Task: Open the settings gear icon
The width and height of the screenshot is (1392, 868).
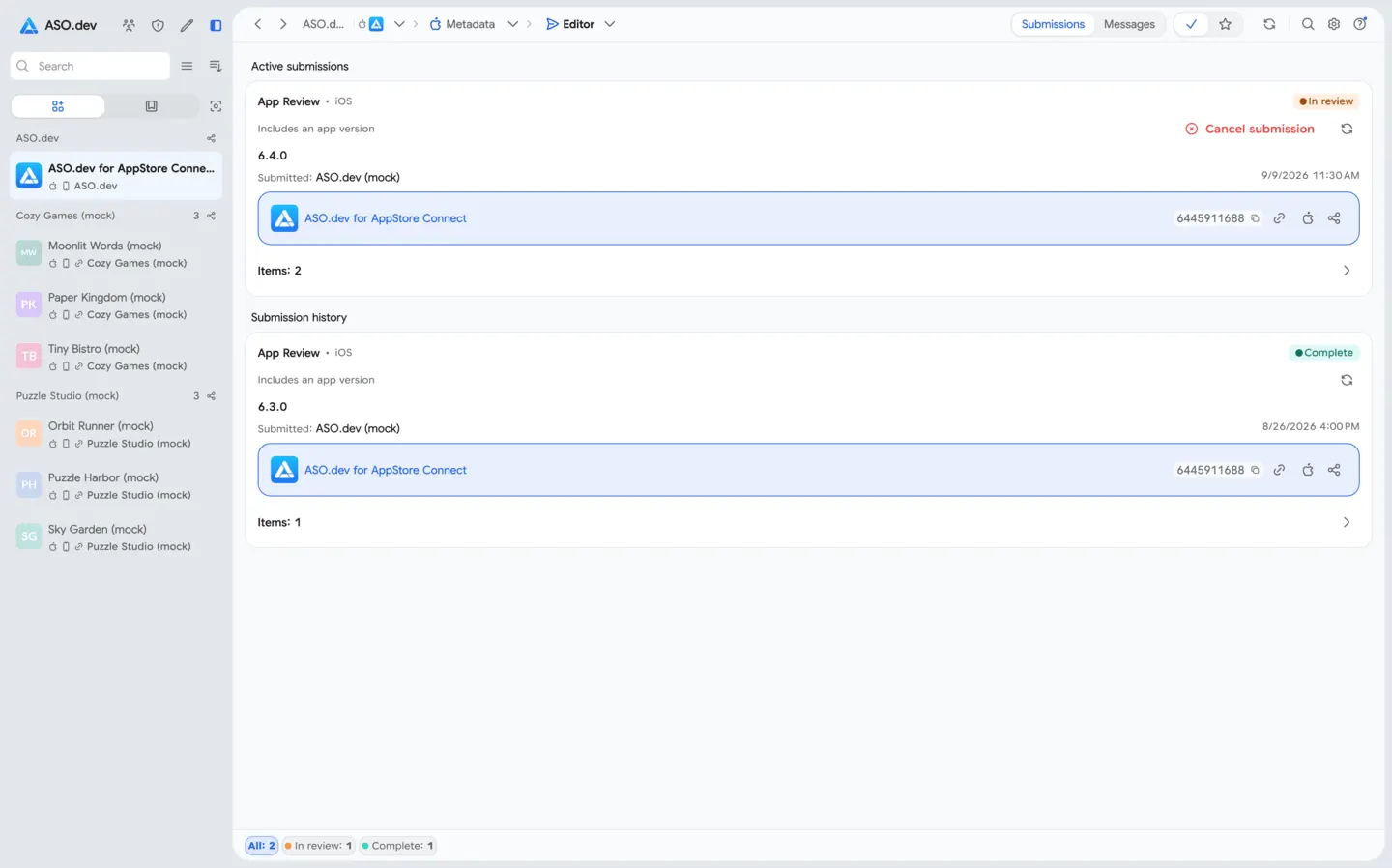Action: 1334,24
